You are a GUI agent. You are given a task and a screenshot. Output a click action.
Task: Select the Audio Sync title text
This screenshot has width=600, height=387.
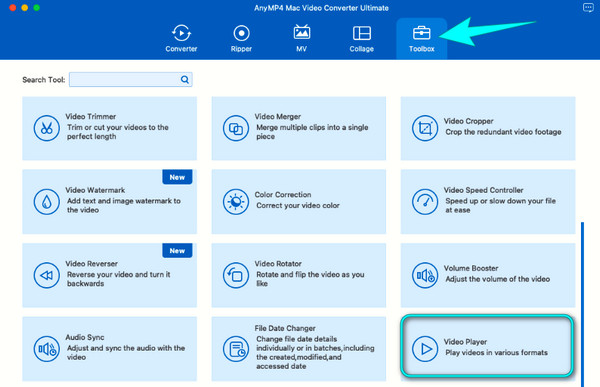click(85, 337)
